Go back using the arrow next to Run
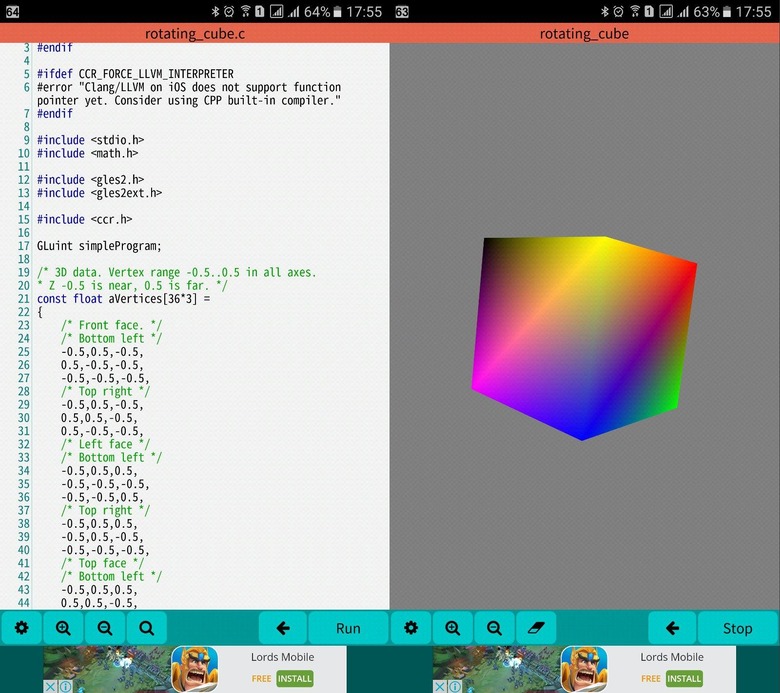Viewport: 780px width, 693px height. tap(283, 628)
